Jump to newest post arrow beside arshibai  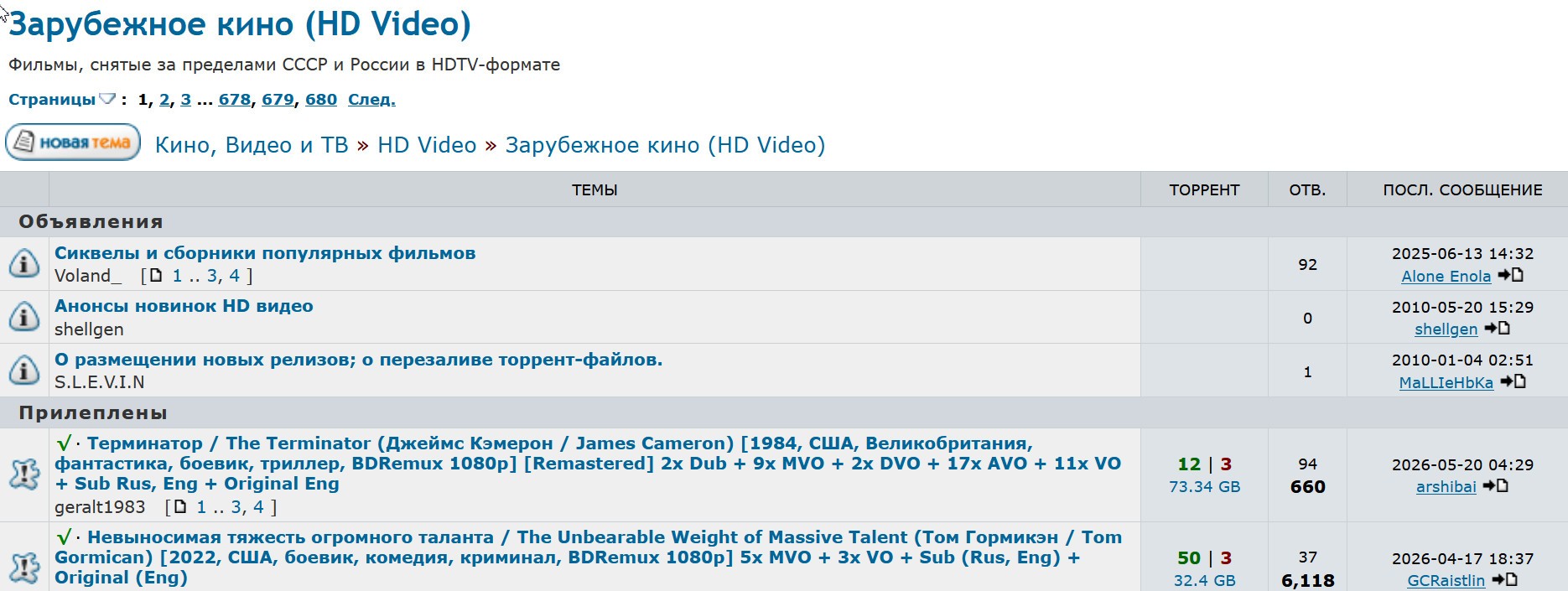click(1495, 486)
